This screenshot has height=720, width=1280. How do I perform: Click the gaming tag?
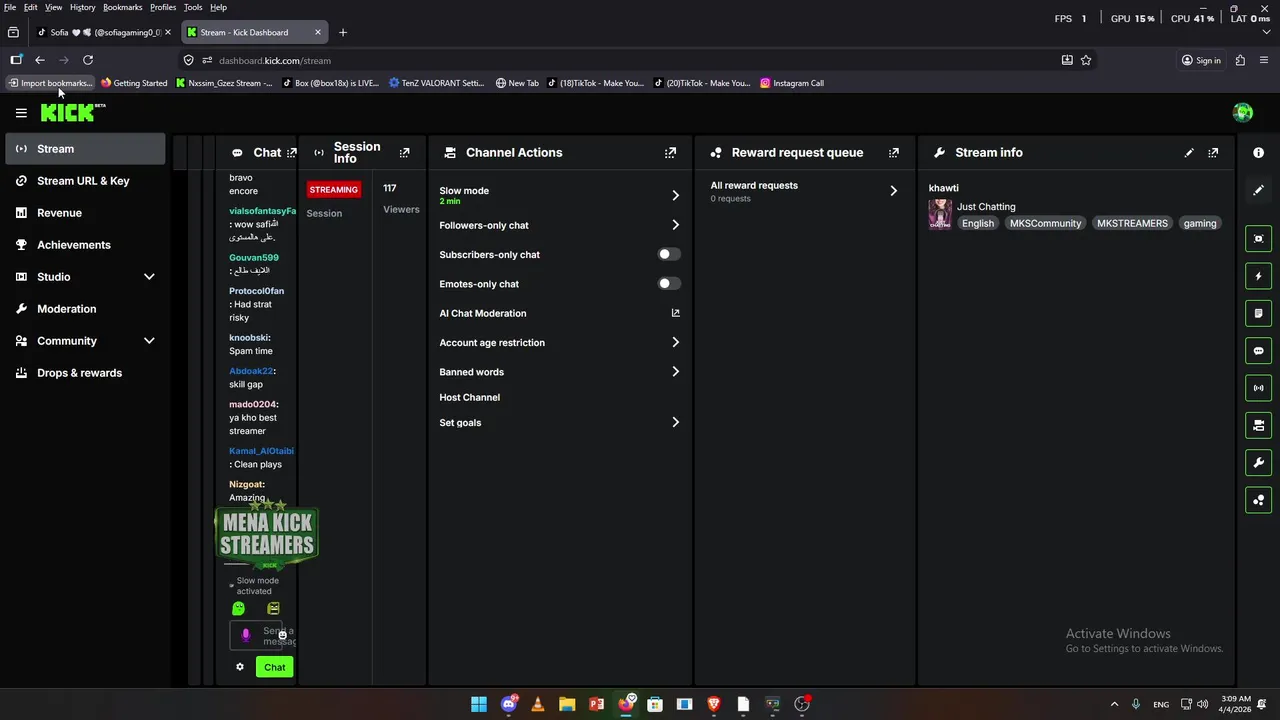click(1200, 223)
